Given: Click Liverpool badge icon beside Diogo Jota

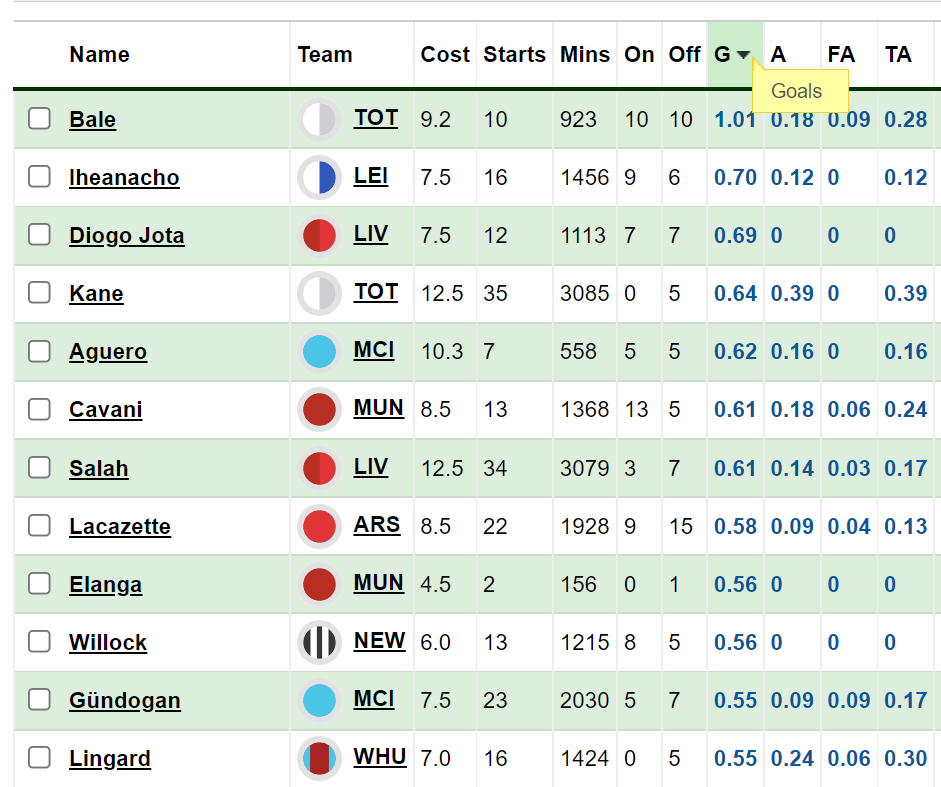Looking at the screenshot, I should click(x=319, y=235).
